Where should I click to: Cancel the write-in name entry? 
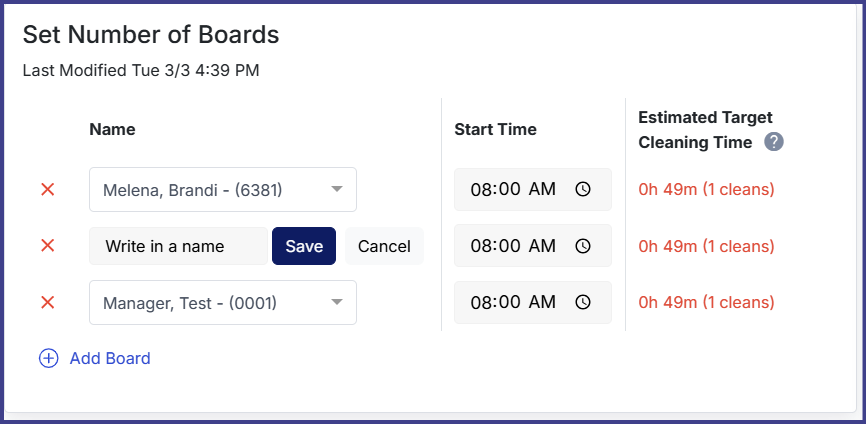click(x=384, y=246)
